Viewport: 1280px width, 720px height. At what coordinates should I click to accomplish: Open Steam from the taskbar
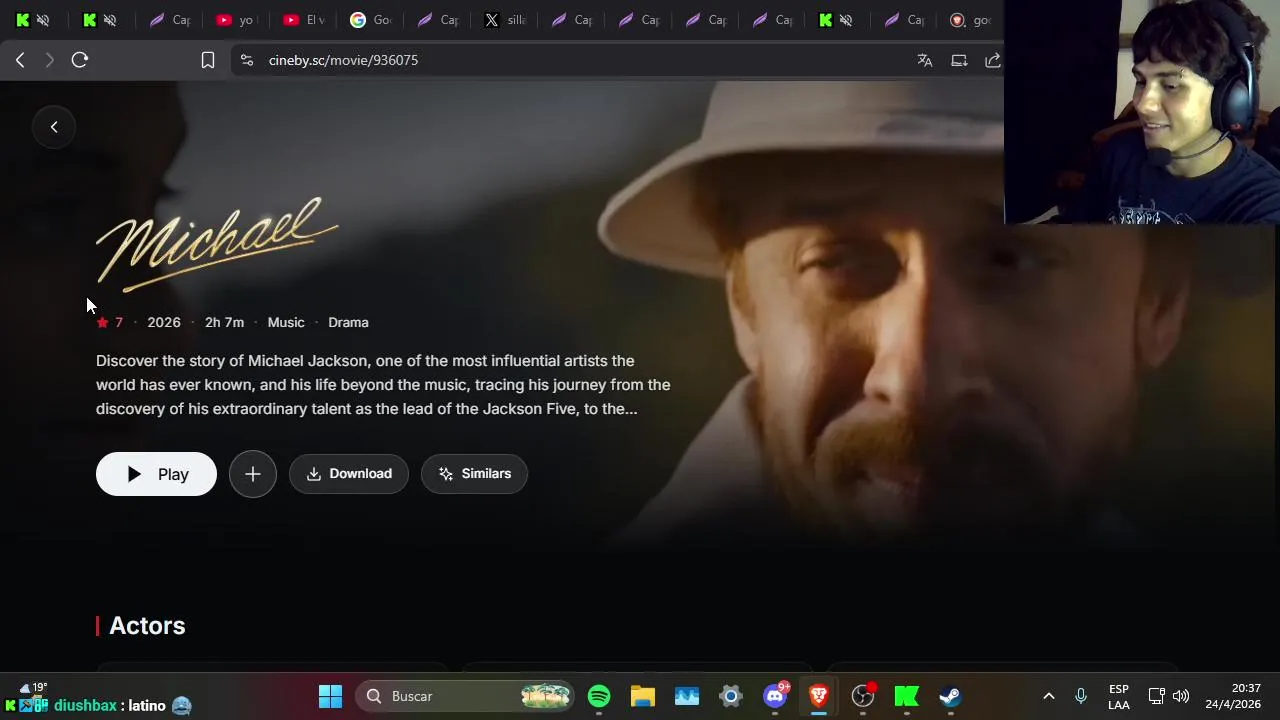(950, 696)
